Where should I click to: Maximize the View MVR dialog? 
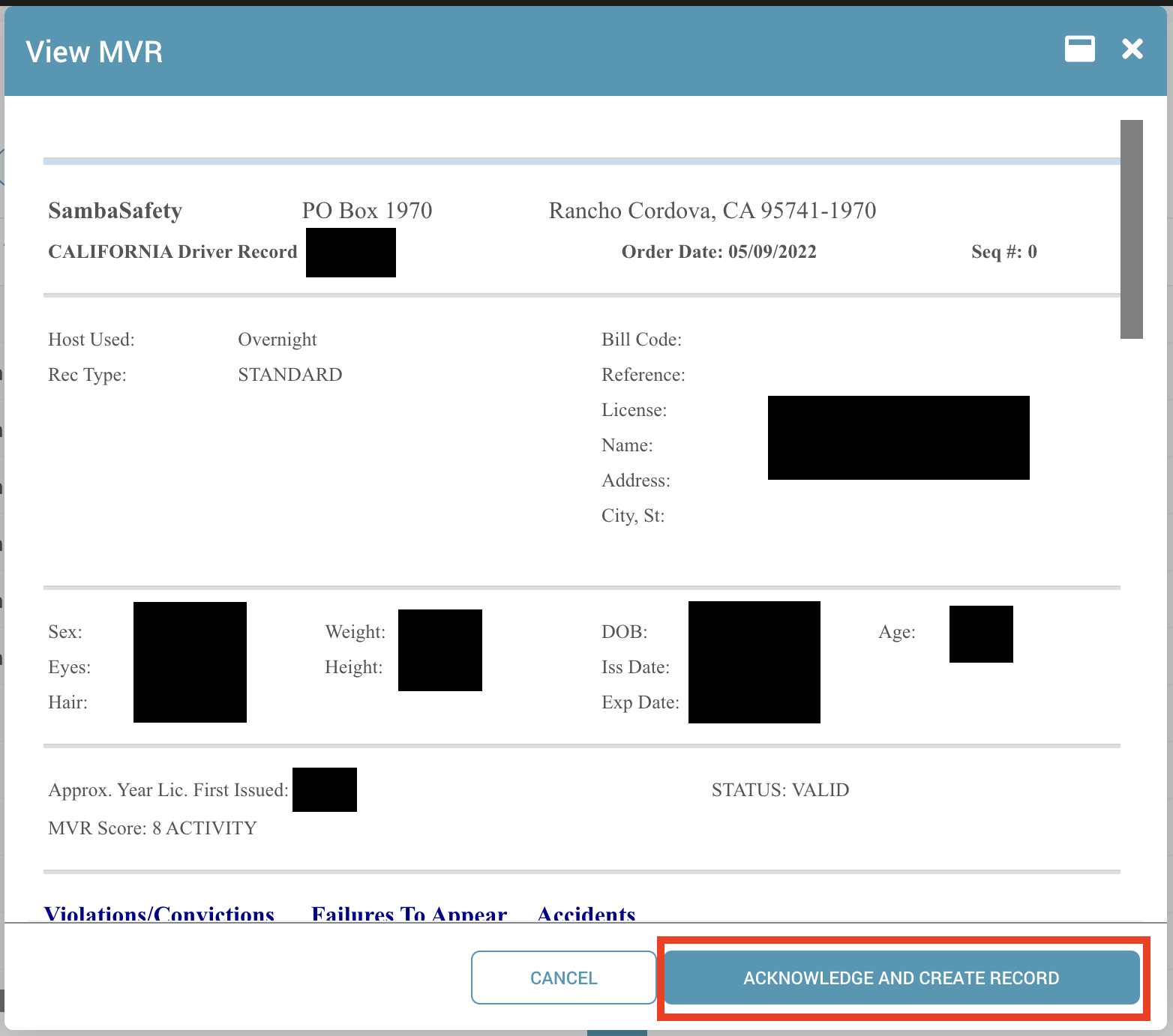(x=1079, y=49)
